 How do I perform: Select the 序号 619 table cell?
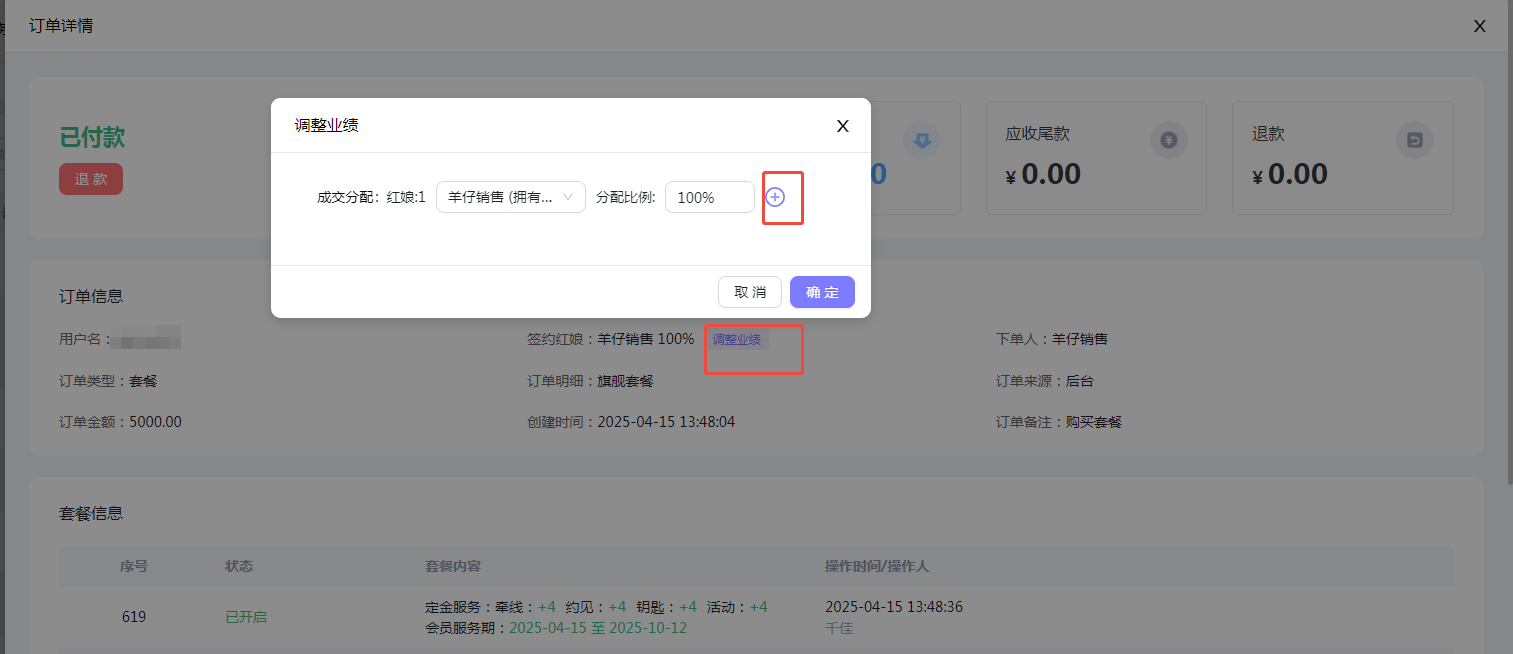pyautogui.click(x=134, y=617)
